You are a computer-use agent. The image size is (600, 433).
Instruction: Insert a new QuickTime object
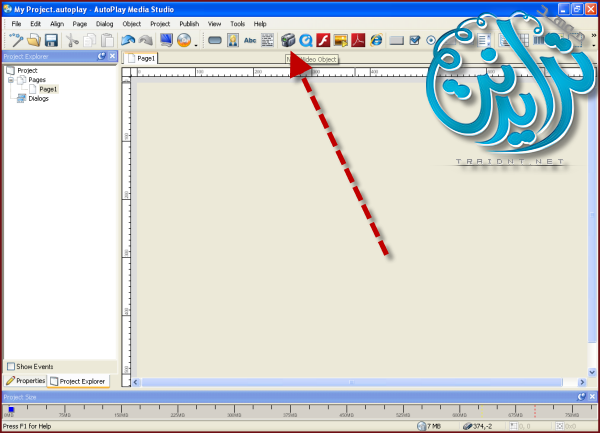(306, 40)
